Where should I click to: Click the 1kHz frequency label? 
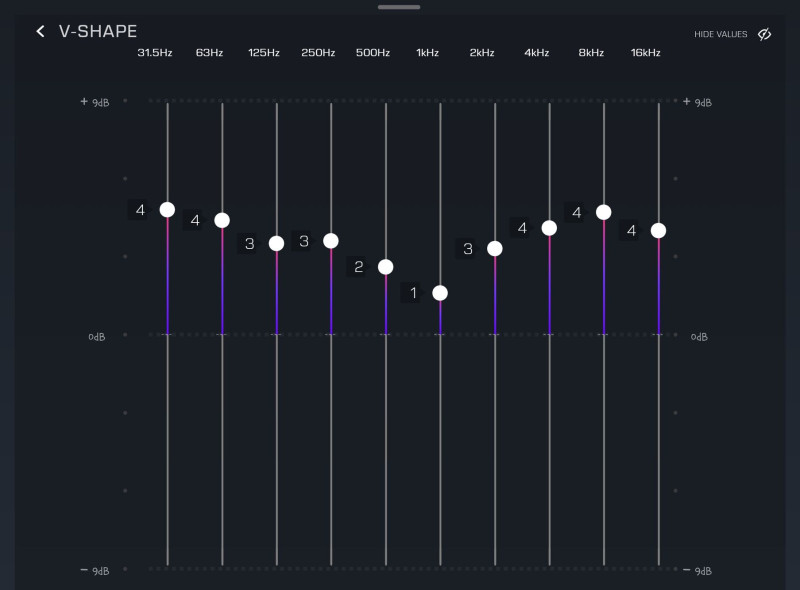(x=427, y=53)
